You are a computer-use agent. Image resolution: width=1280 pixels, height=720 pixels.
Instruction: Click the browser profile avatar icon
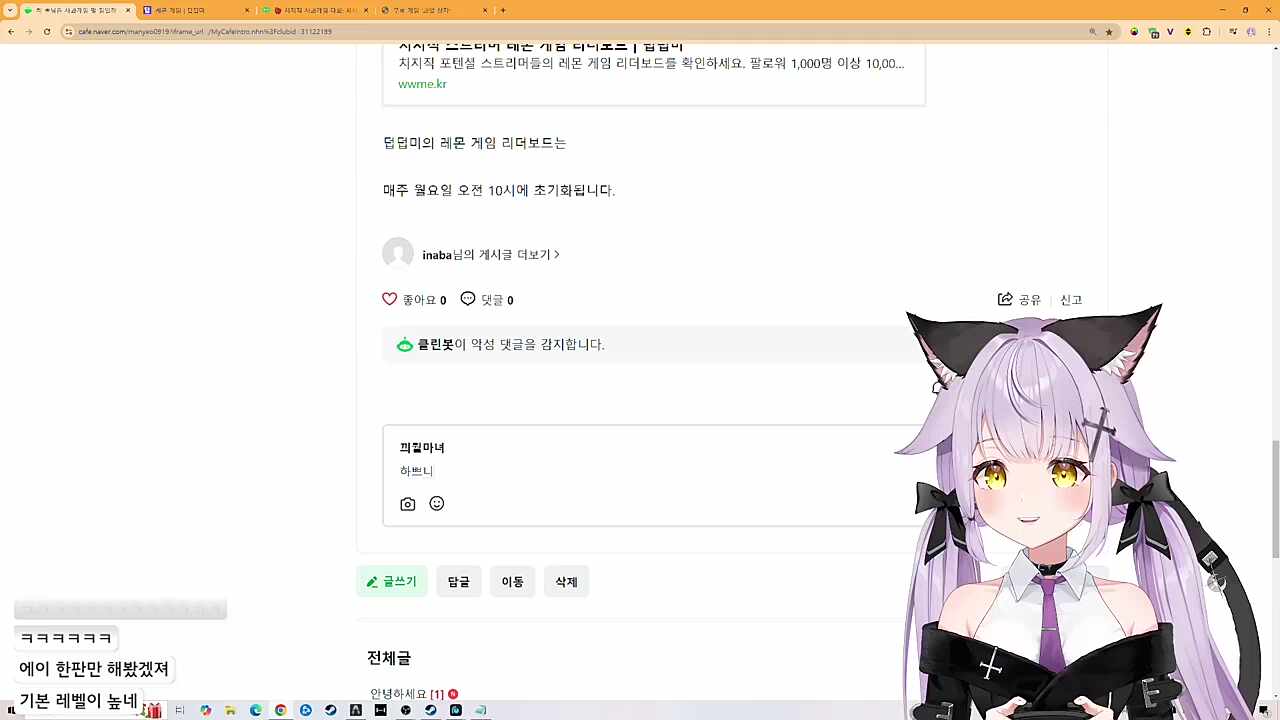[x=1250, y=32]
